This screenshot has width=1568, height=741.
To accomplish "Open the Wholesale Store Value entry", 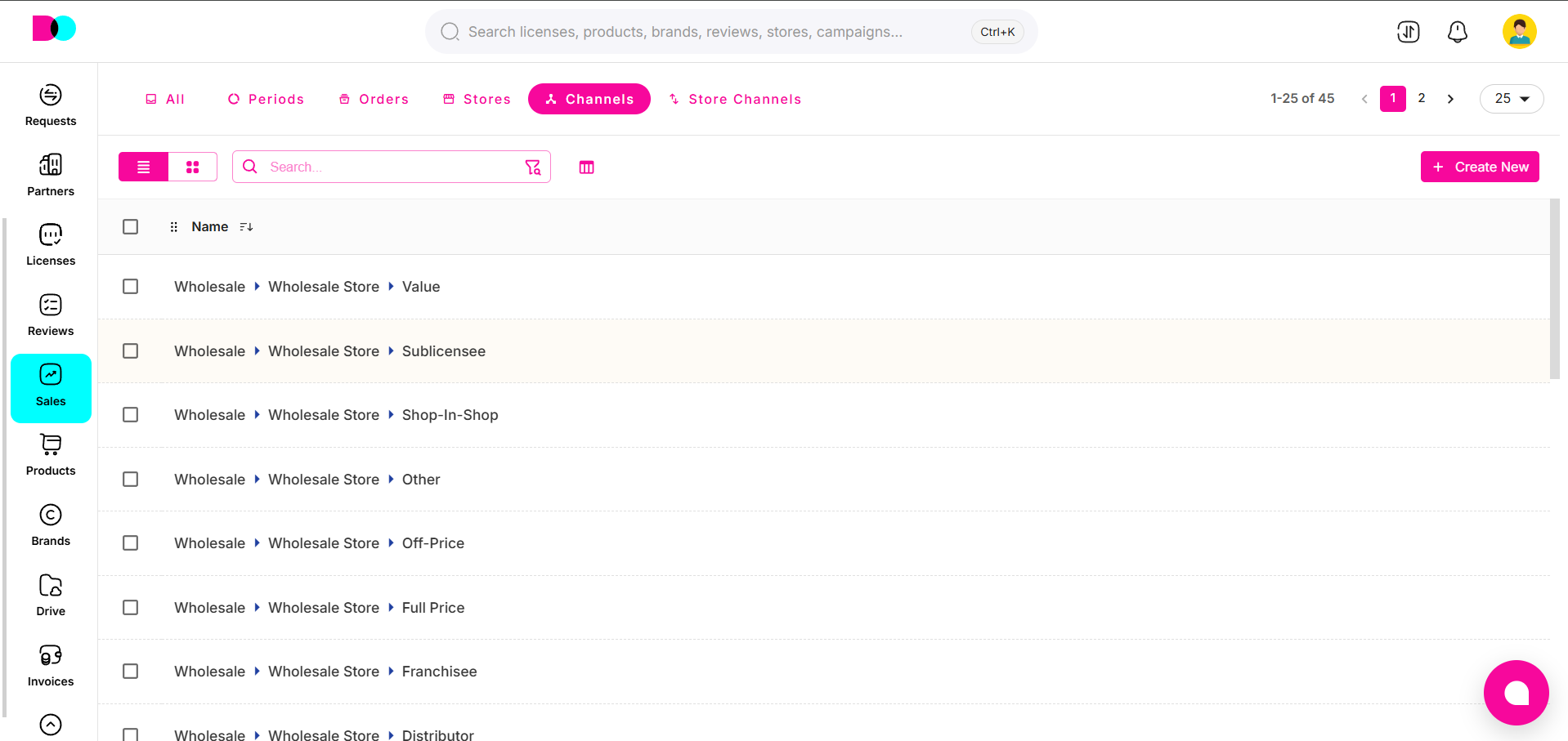I will (x=307, y=287).
